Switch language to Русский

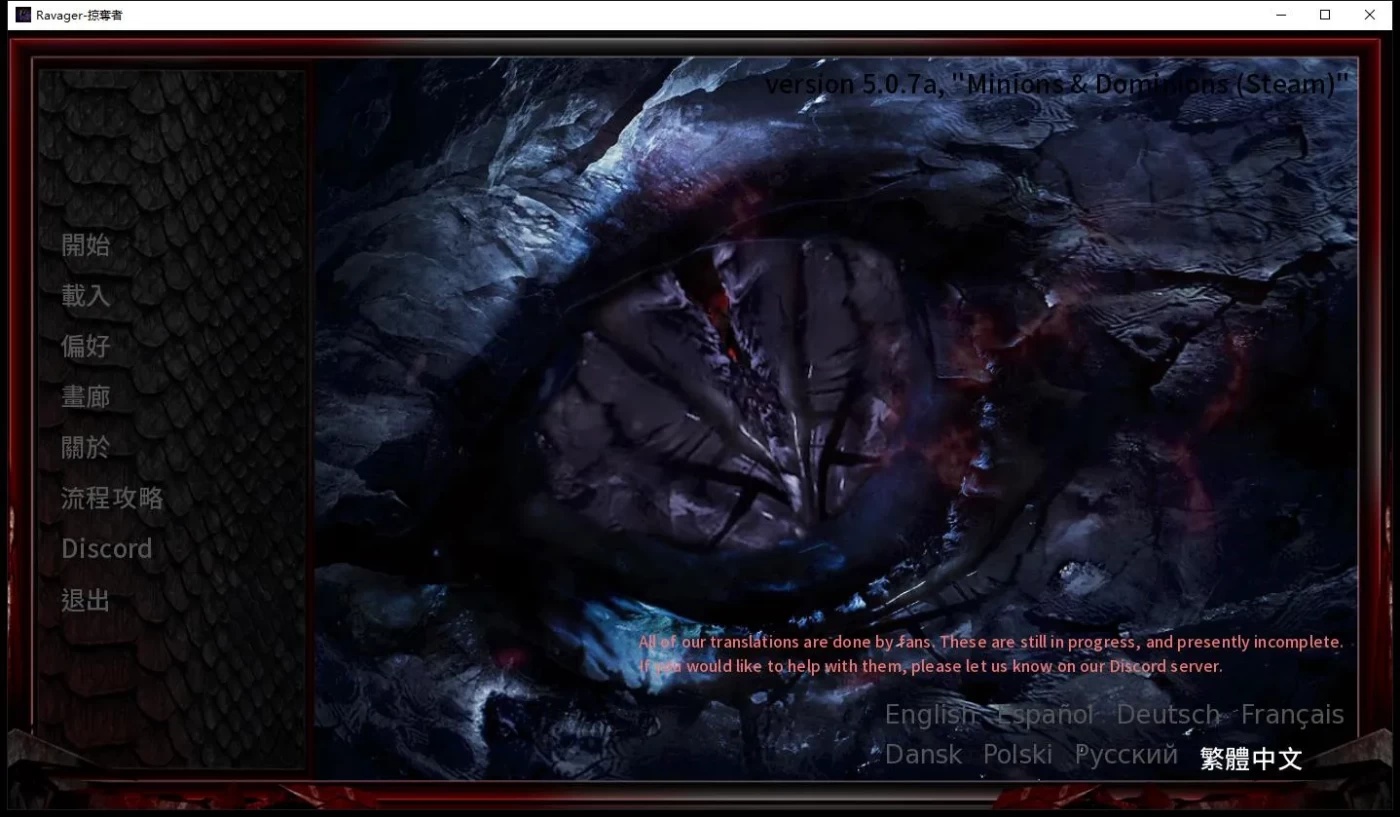point(1125,754)
